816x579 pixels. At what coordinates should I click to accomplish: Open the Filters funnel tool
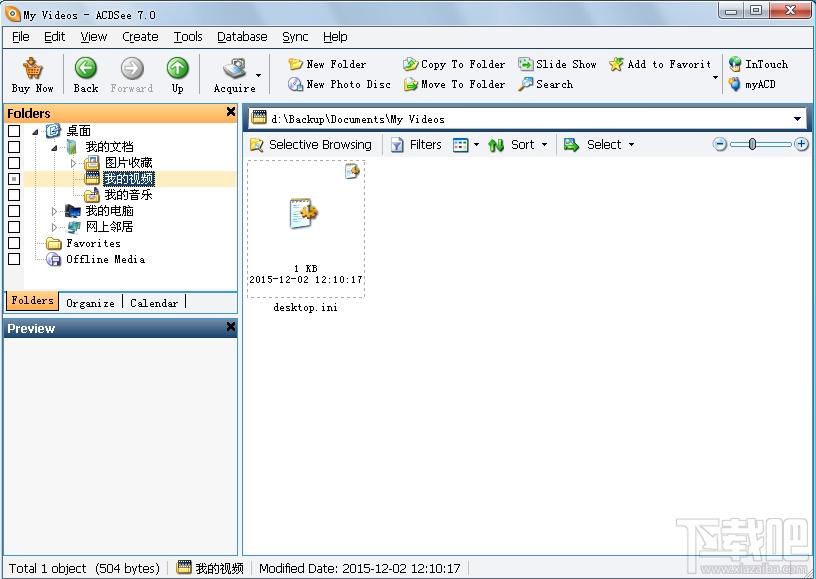point(397,145)
